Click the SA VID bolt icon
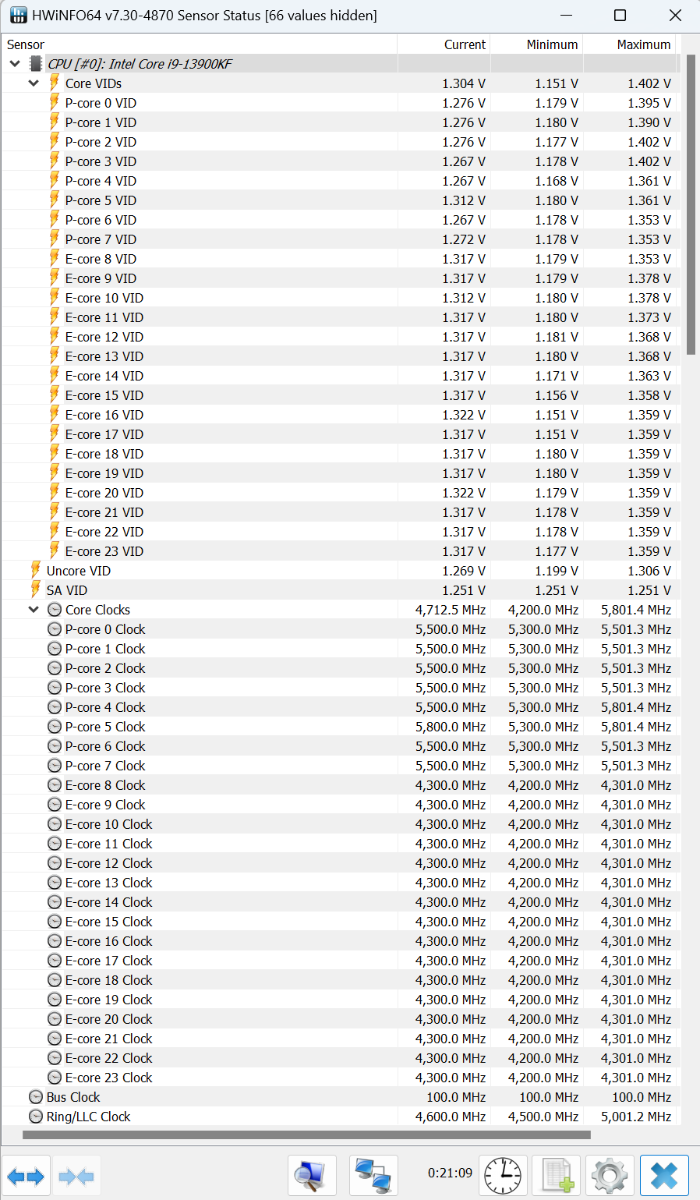 (35, 590)
